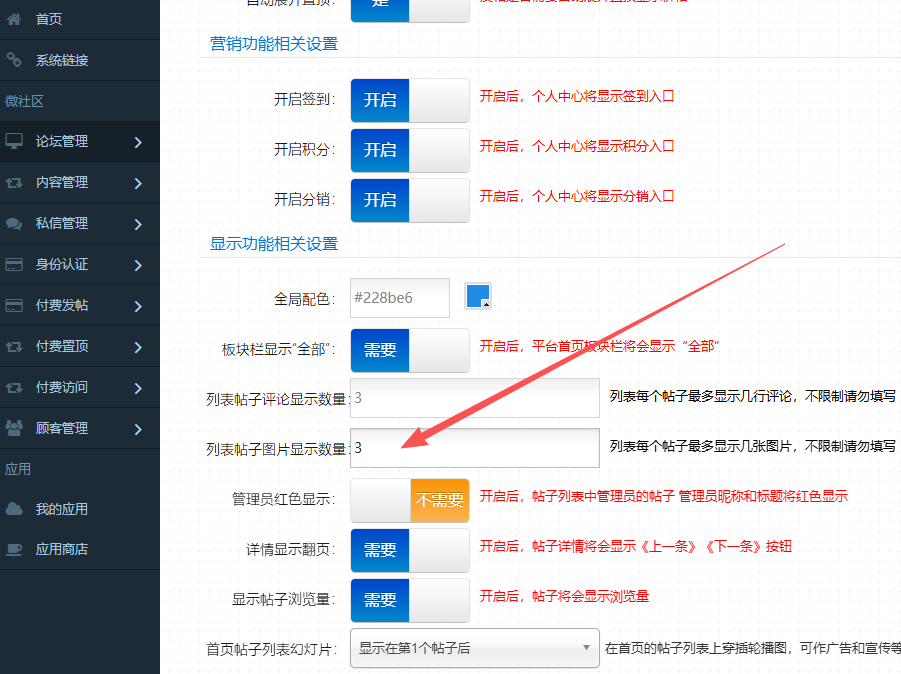Viewport: 901px width, 674px height.
Task: Expand the 内容管理 chevron arrow
Action: pyautogui.click(x=138, y=183)
